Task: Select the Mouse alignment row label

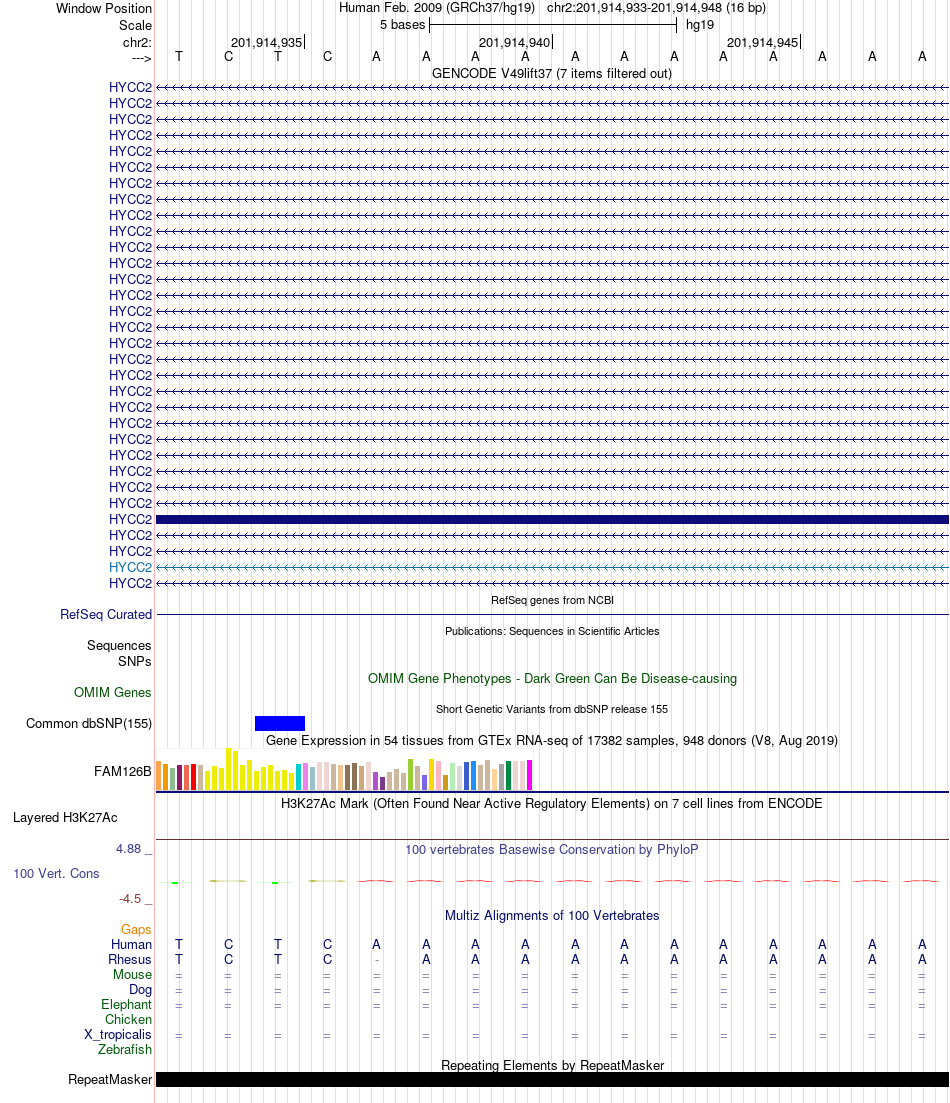Action: [x=132, y=974]
